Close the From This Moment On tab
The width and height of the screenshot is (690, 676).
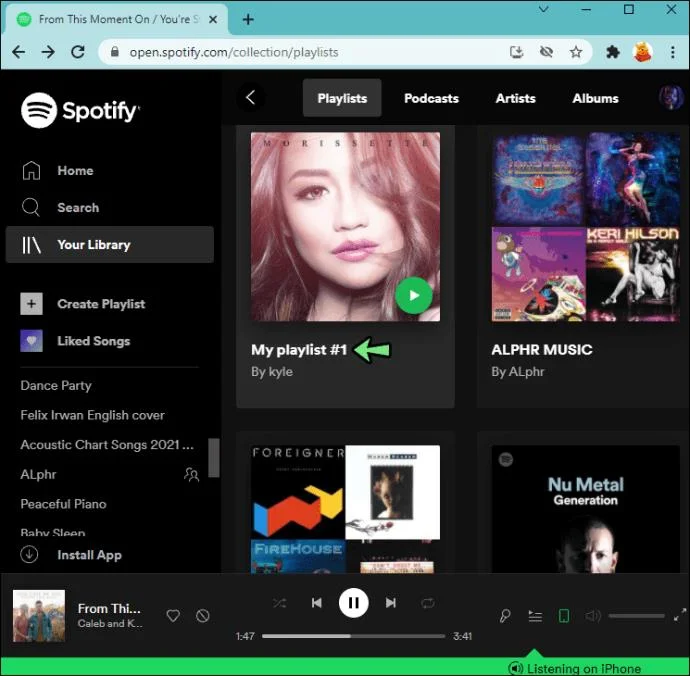click(213, 19)
